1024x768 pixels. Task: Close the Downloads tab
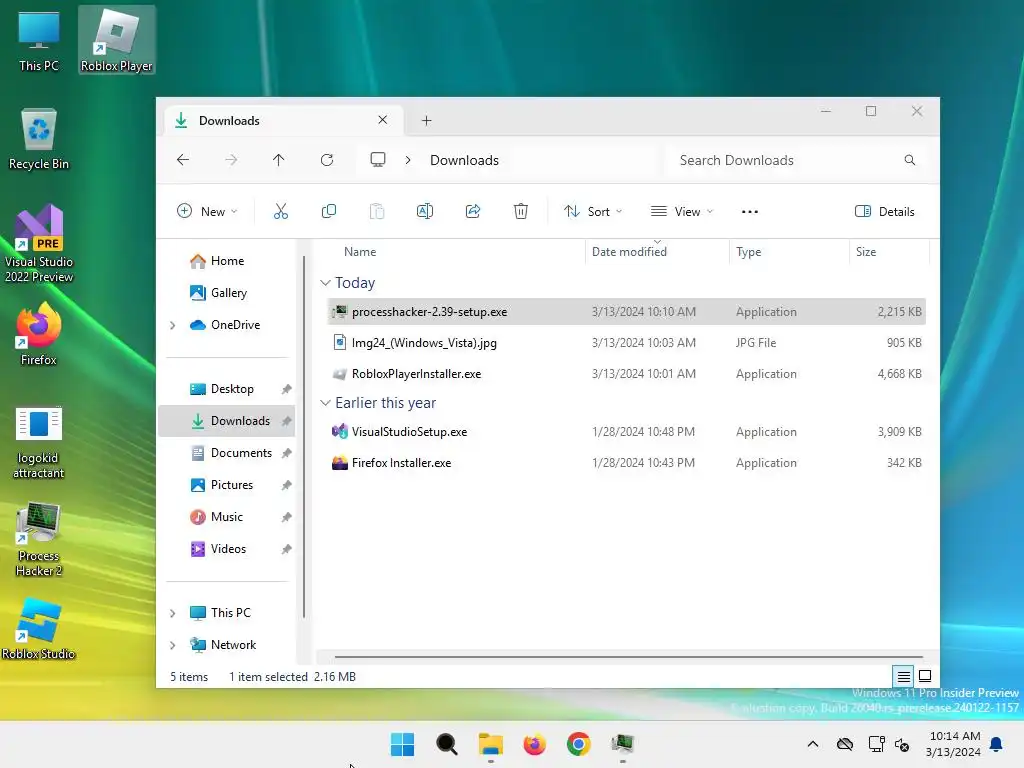pos(383,120)
